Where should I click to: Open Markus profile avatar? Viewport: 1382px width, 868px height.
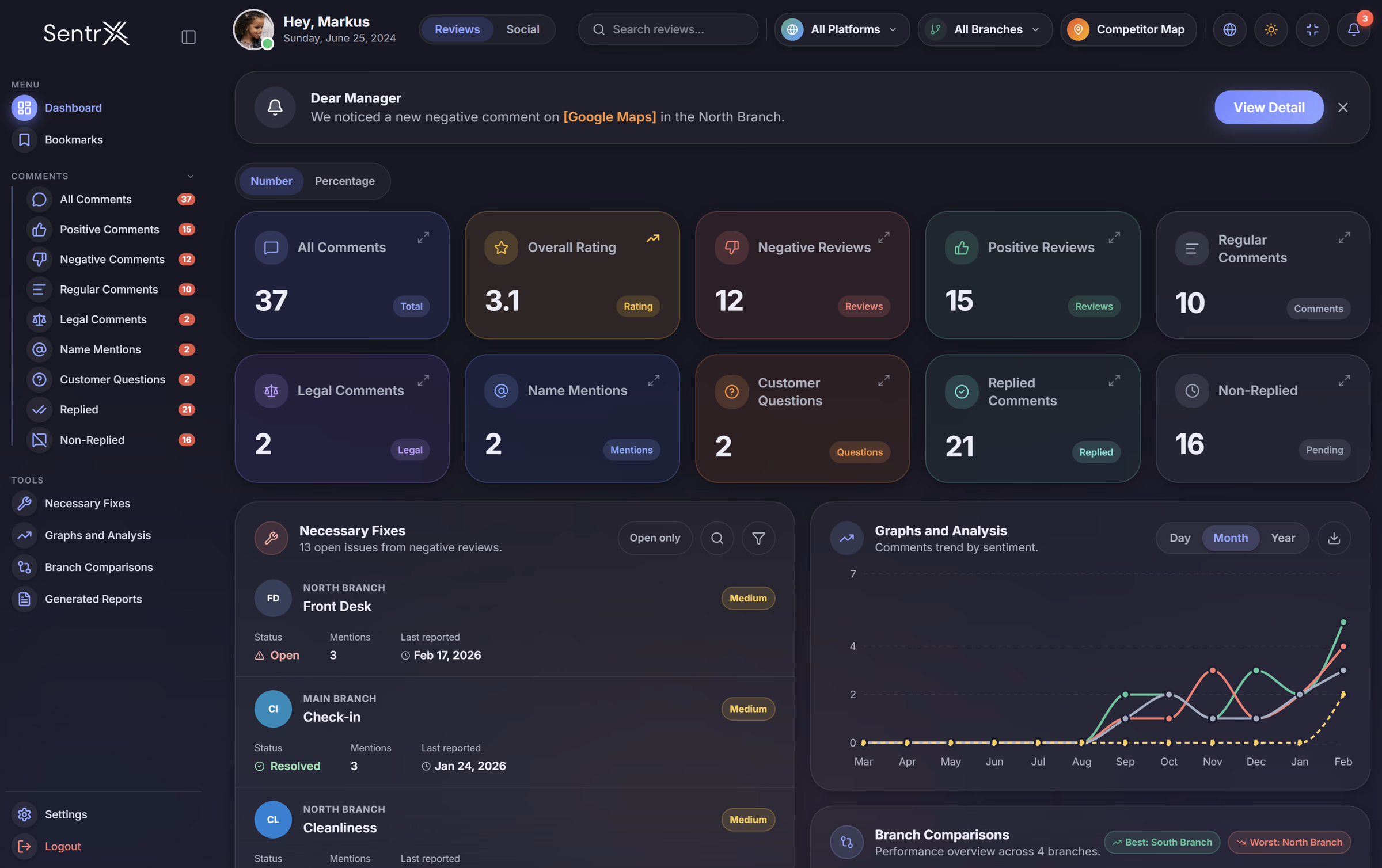[253, 29]
